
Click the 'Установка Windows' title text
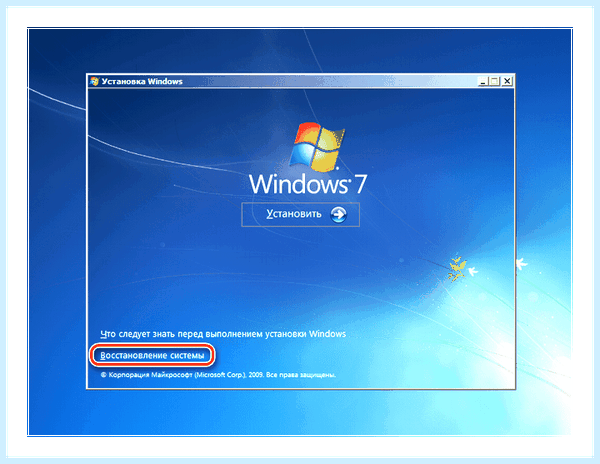(142, 81)
